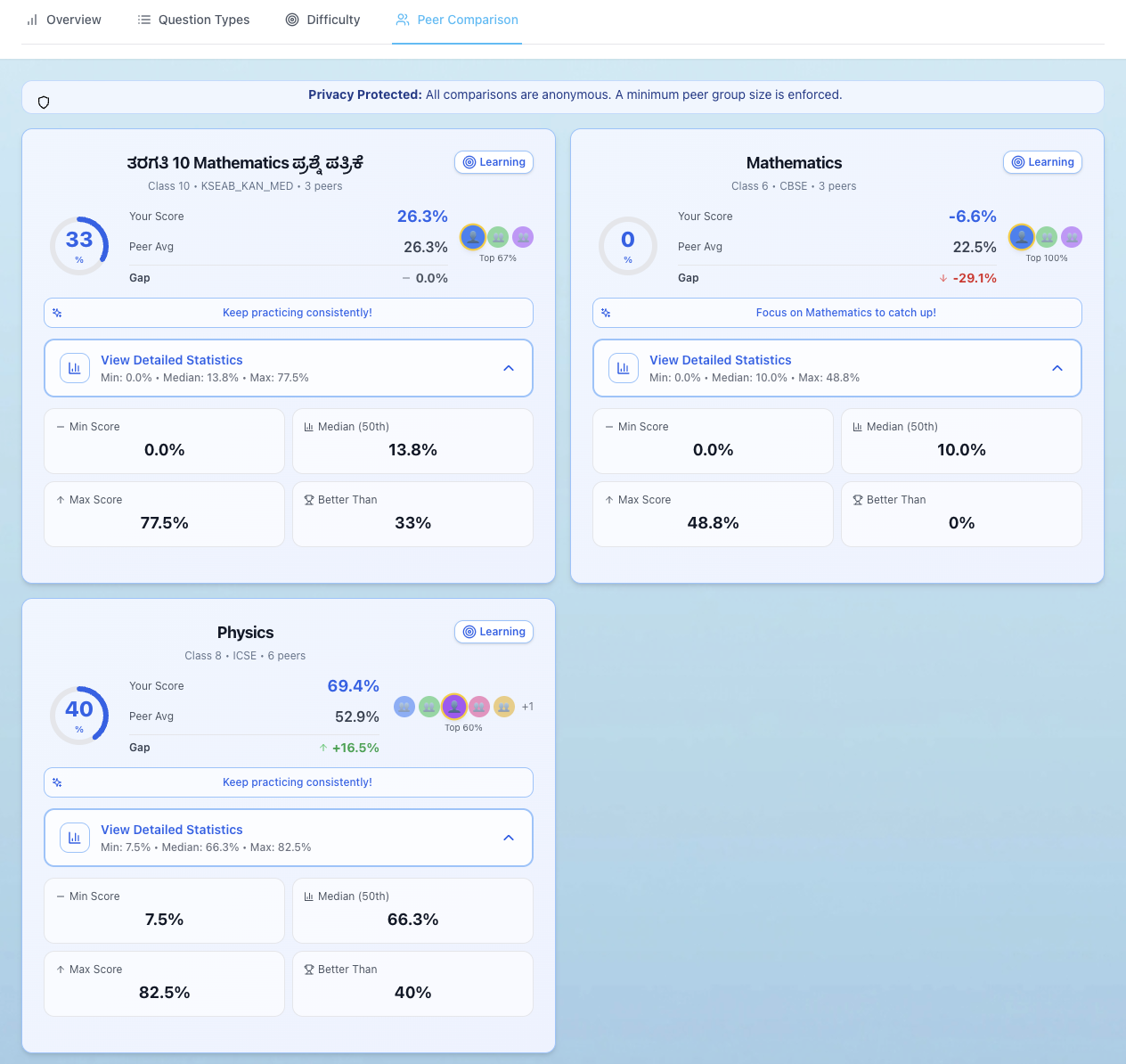Image resolution: width=1126 pixels, height=1064 pixels.
Task: Click 'Top 100%' label
Action: click(1047, 258)
